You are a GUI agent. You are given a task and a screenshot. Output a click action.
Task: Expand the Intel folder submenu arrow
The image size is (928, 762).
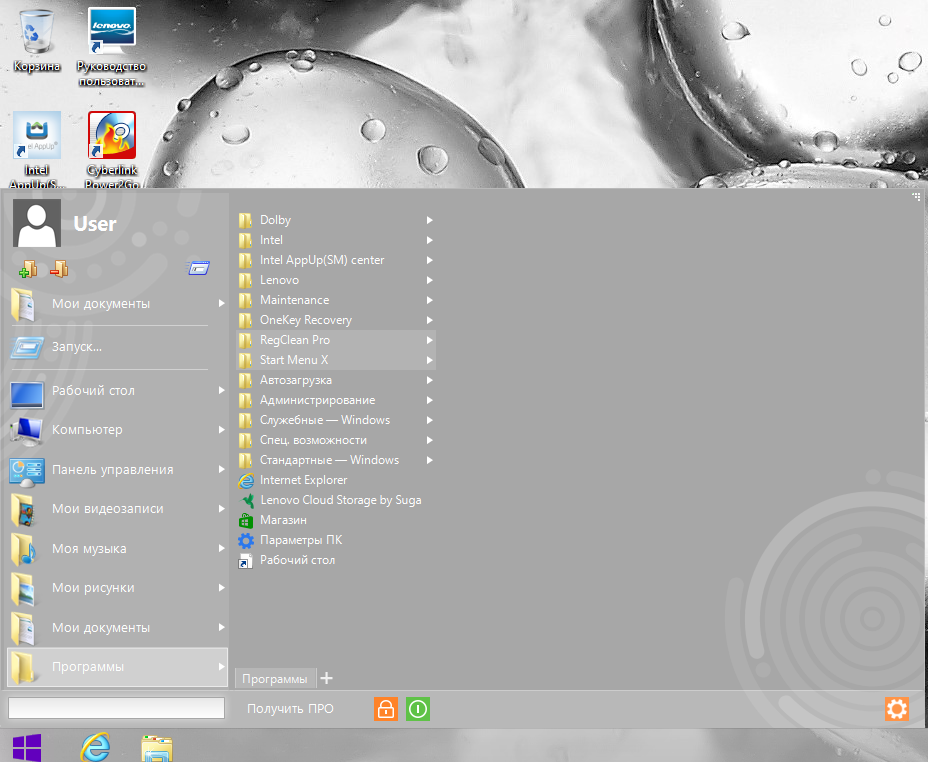coord(430,240)
